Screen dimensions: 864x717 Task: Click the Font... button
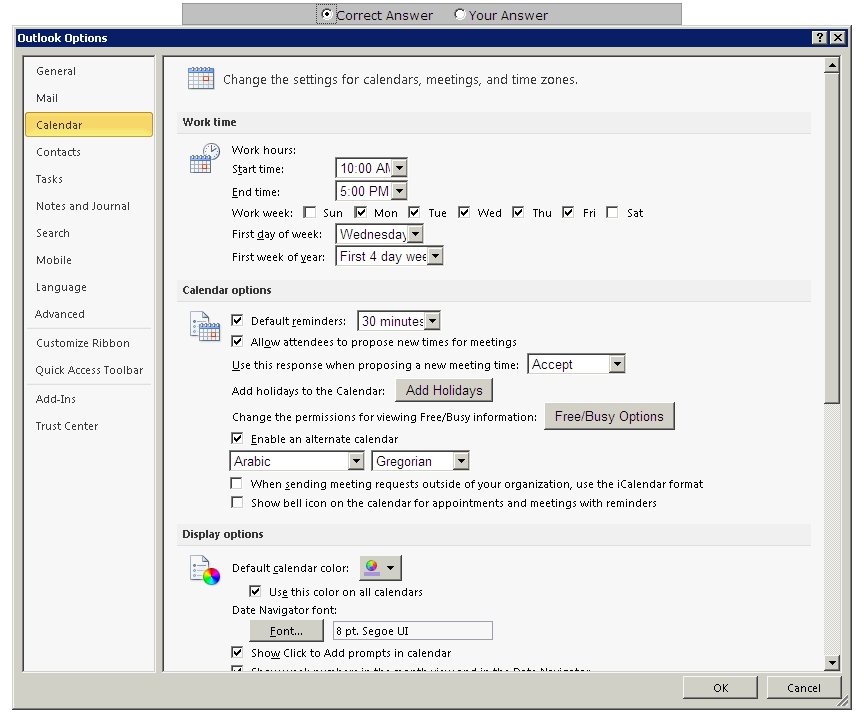click(x=287, y=631)
